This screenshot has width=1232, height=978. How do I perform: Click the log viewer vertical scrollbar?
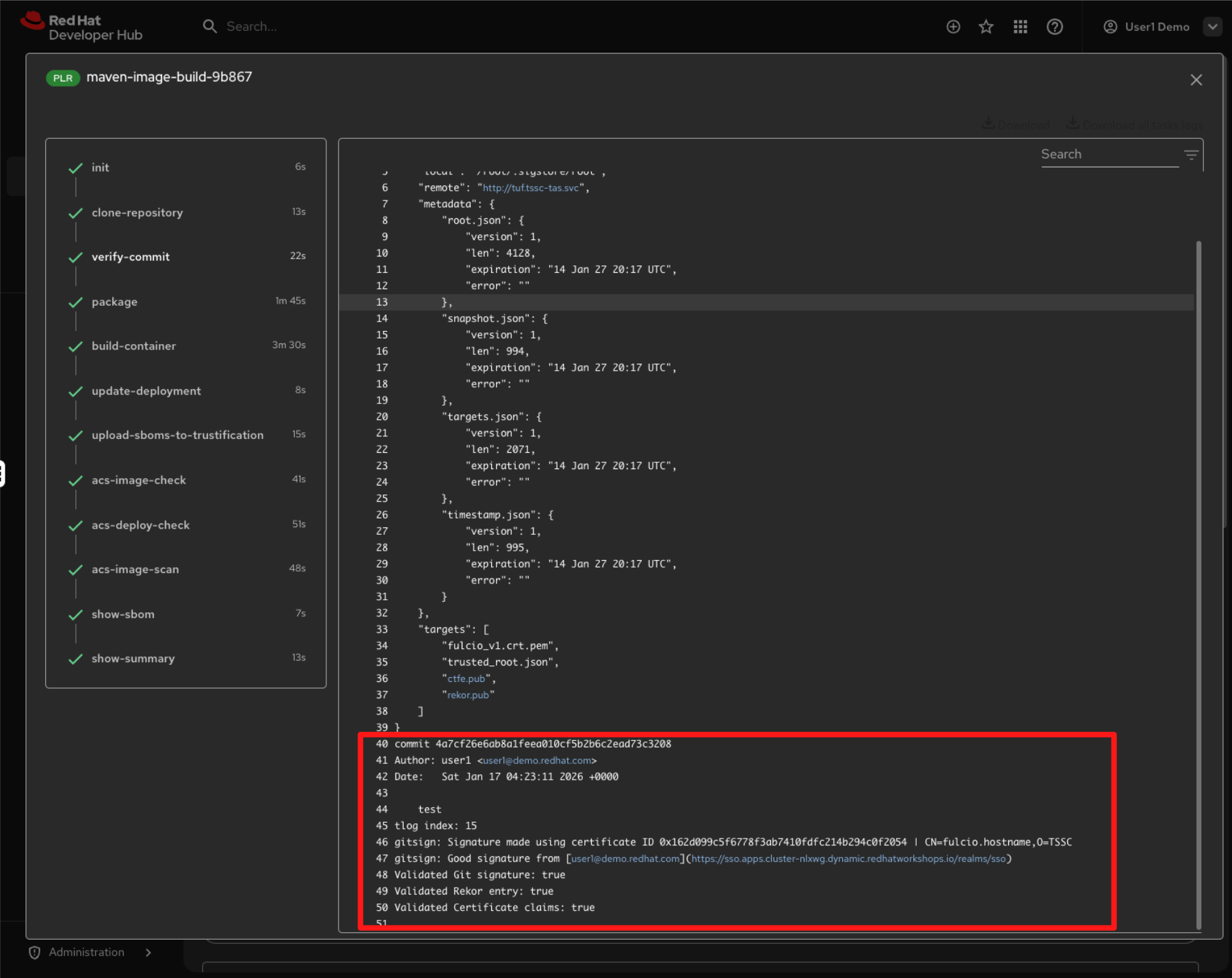[1198, 547]
